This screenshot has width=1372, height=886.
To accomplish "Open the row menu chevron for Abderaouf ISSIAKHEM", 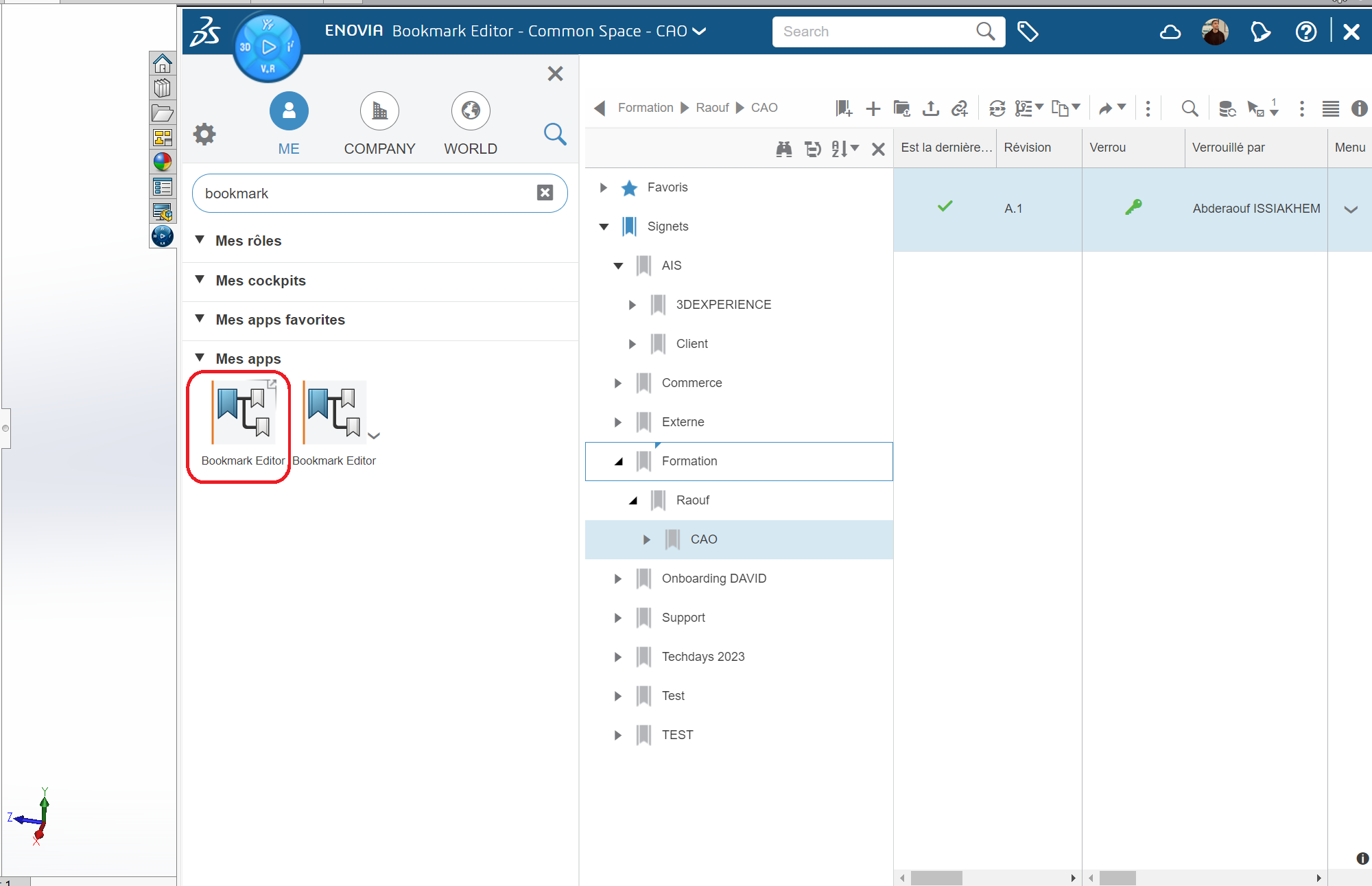I will pos(1350,209).
